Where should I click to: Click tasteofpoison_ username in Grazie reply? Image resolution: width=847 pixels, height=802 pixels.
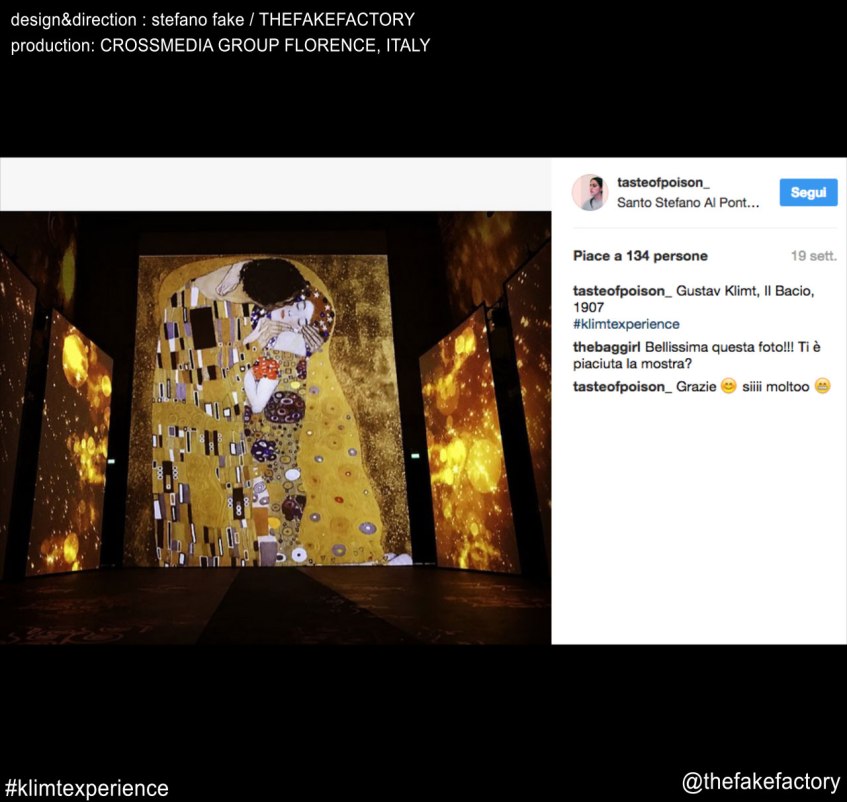tap(622, 387)
